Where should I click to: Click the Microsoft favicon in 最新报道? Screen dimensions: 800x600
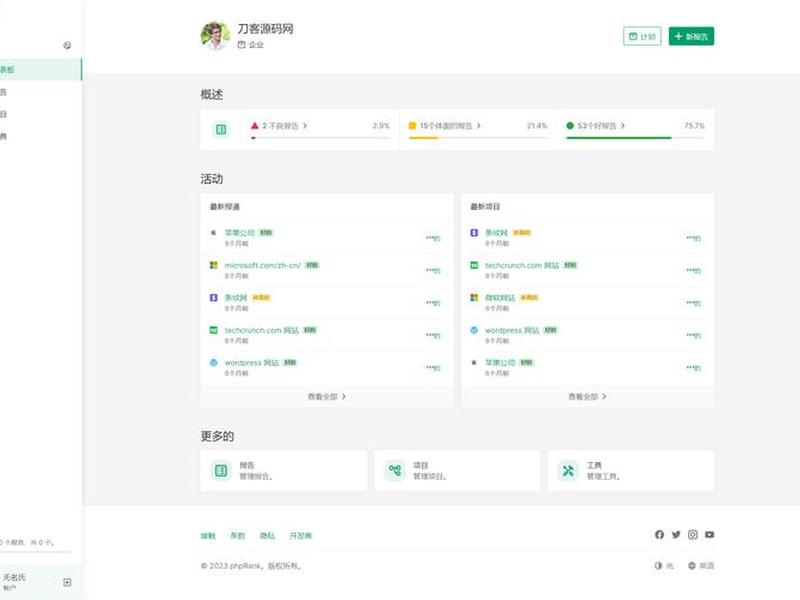pos(214,265)
